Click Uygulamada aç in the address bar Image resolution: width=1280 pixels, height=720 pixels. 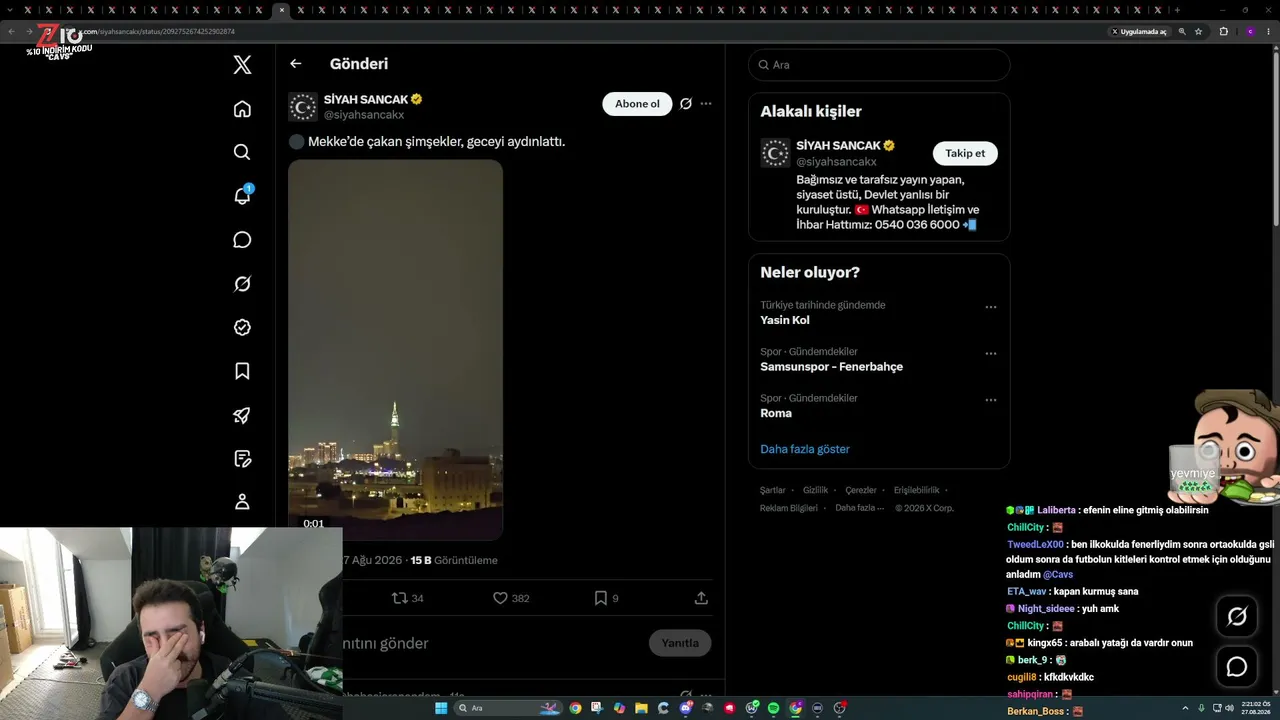(1139, 32)
